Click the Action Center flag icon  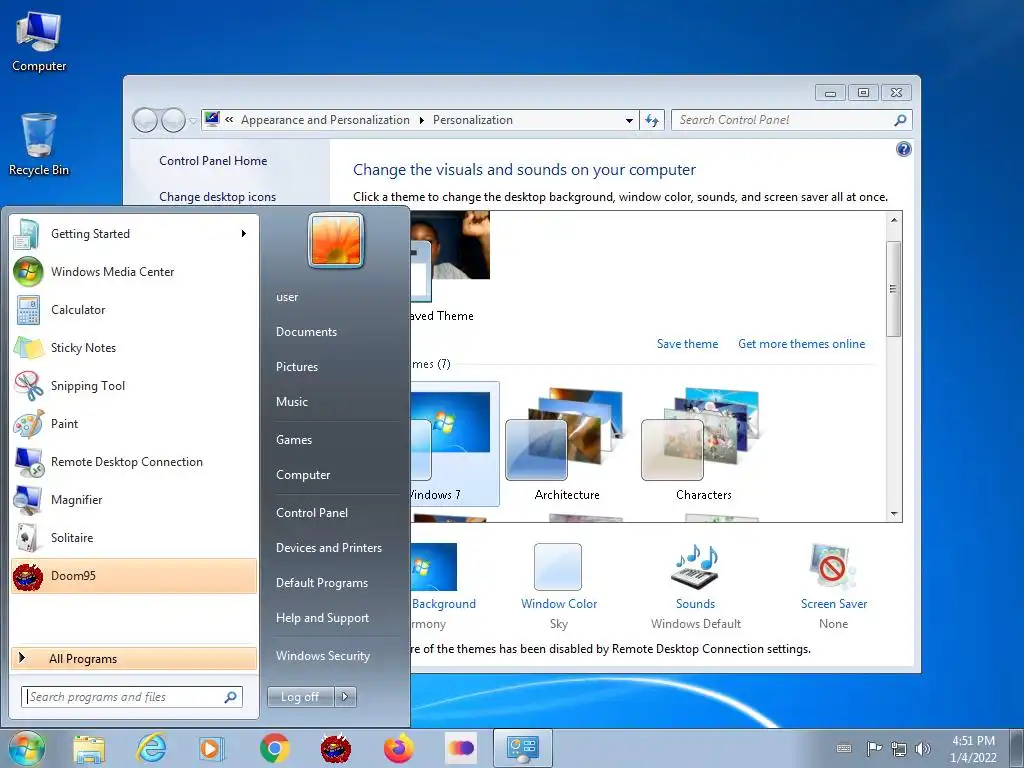tap(873, 748)
